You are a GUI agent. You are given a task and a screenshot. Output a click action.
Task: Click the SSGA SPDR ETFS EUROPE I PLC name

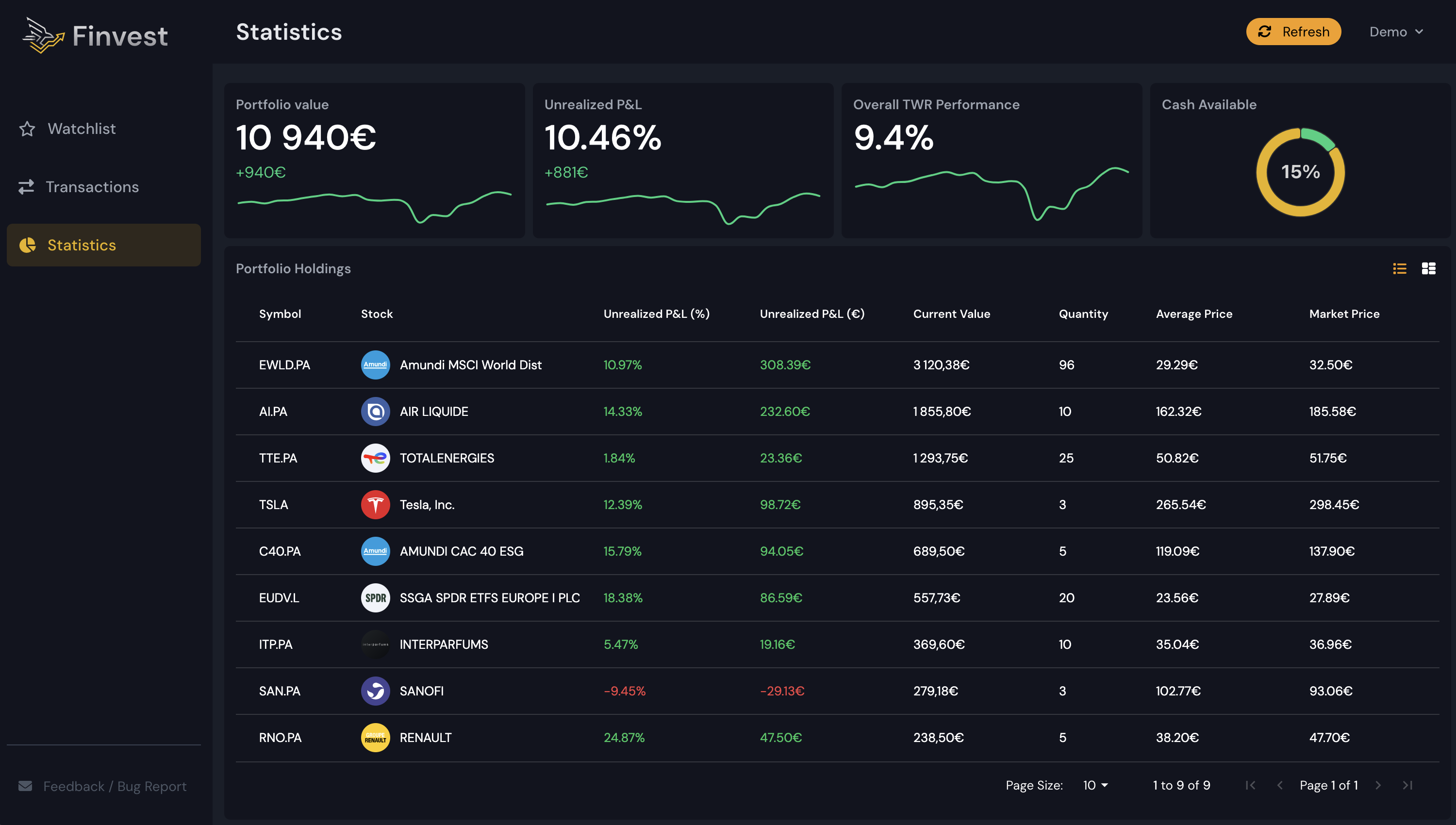pos(490,598)
